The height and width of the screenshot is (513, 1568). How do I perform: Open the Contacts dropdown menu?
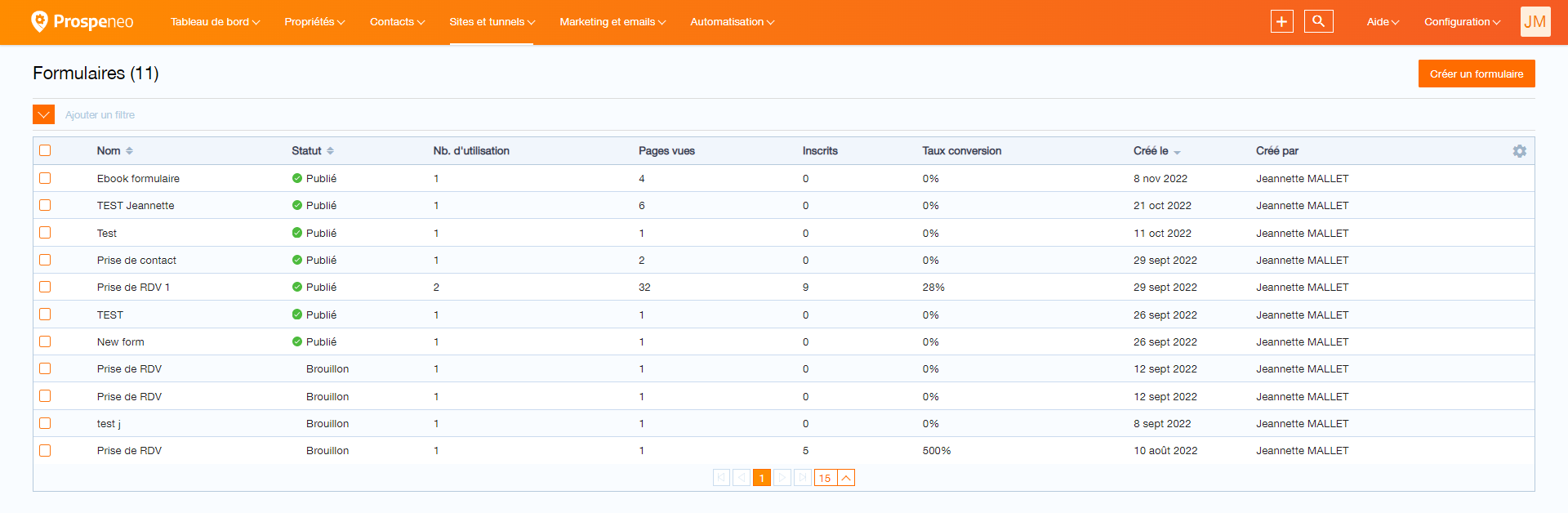[x=397, y=22]
